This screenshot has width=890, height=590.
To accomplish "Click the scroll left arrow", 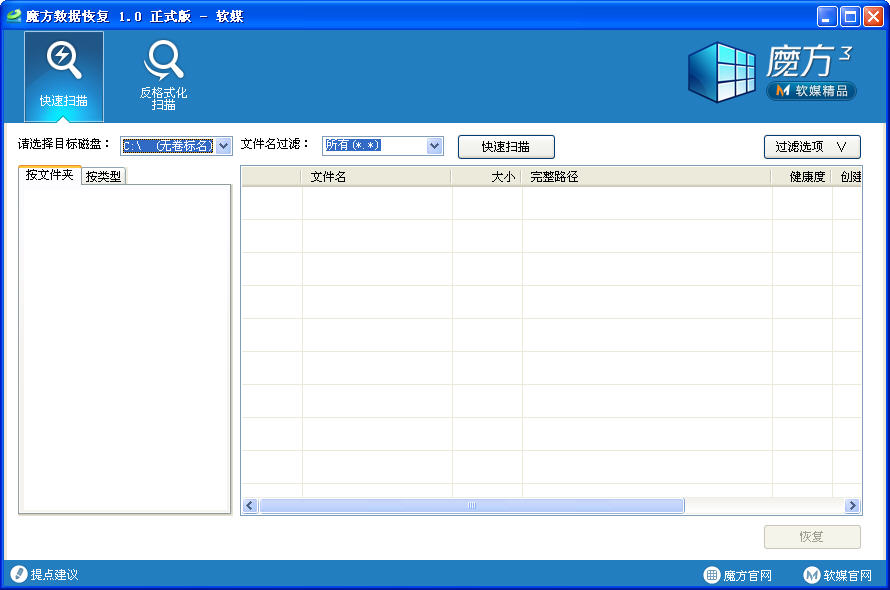I will pos(250,505).
